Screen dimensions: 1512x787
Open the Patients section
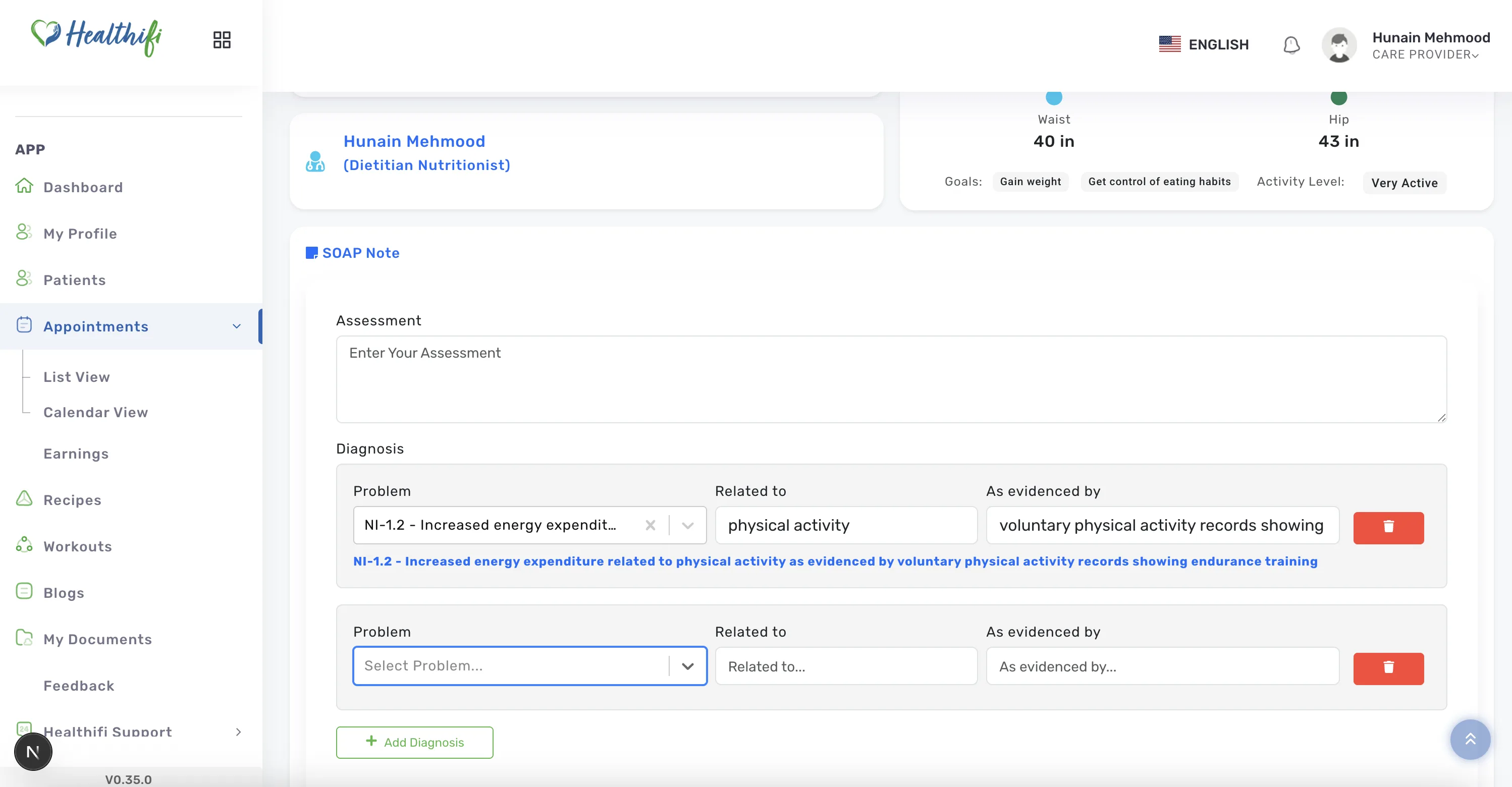pos(75,280)
